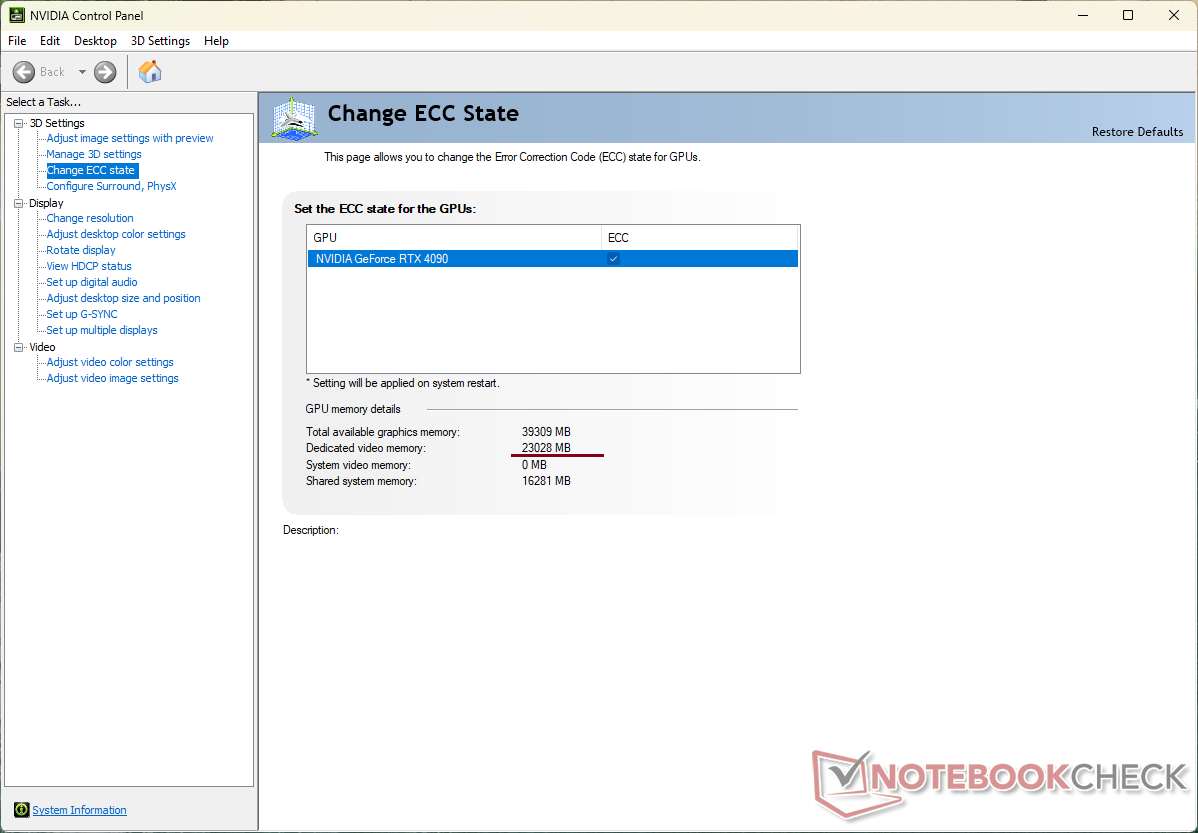Select Configure Surround, PhysX
Screen dimensions: 1198x833
pyautogui.click(x=112, y=186)
